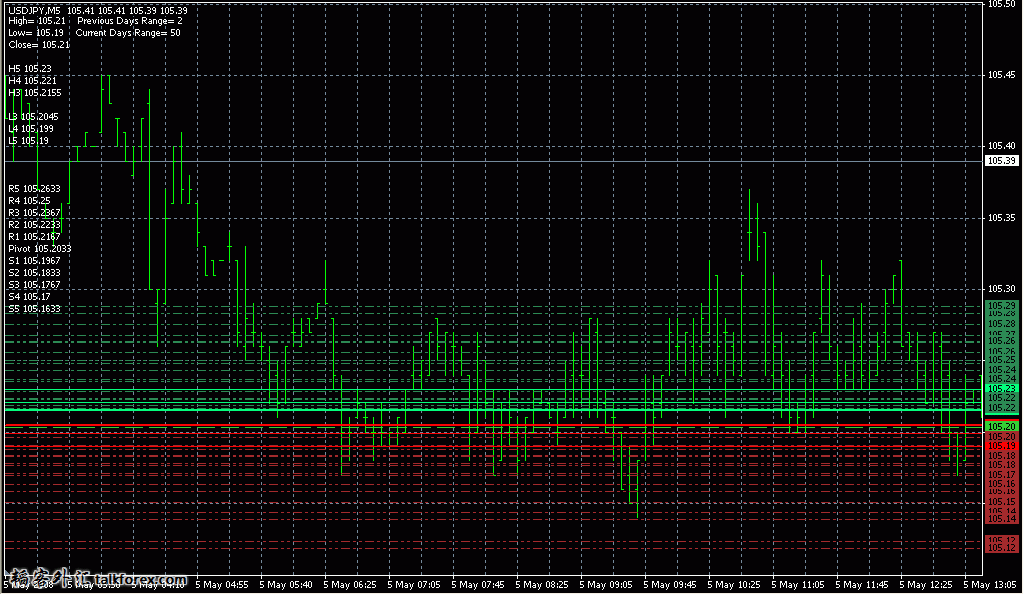Image resolution: width=1024 pixels, height=594 pixels.
Task: Click 'Current Days Range= 50' label
Action: click(128, 33)
